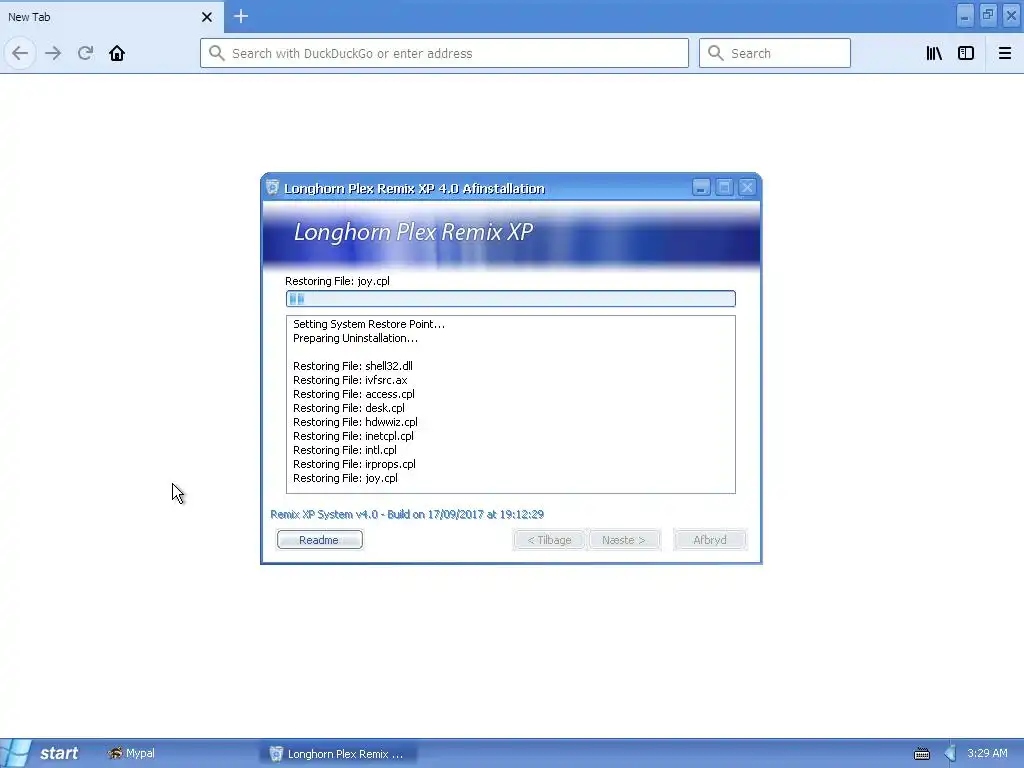Maximize the Longhorn Plex Remix dialog
Image resolution: width=1024 pixels, height=768 pixels.
tap(724, 188)
